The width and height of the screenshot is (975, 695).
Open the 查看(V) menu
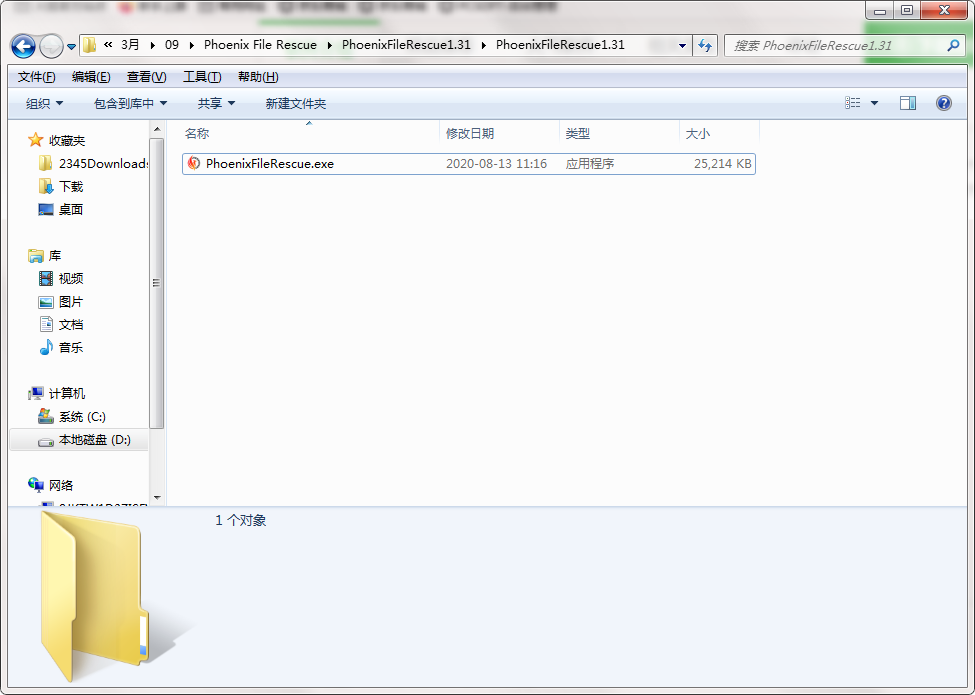tap(146, 76)
